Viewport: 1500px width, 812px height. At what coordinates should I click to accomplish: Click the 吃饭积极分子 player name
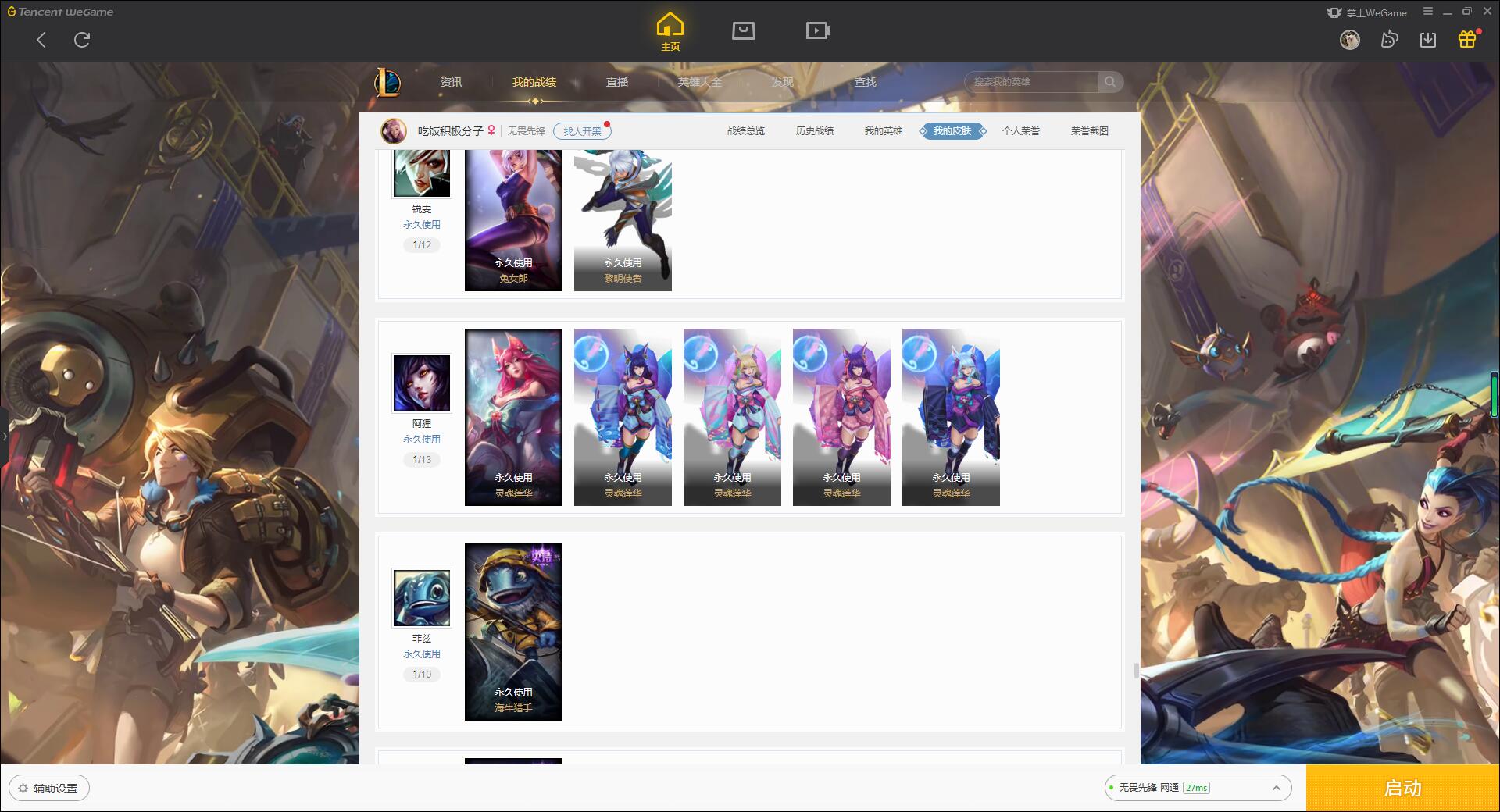[450, 131]
